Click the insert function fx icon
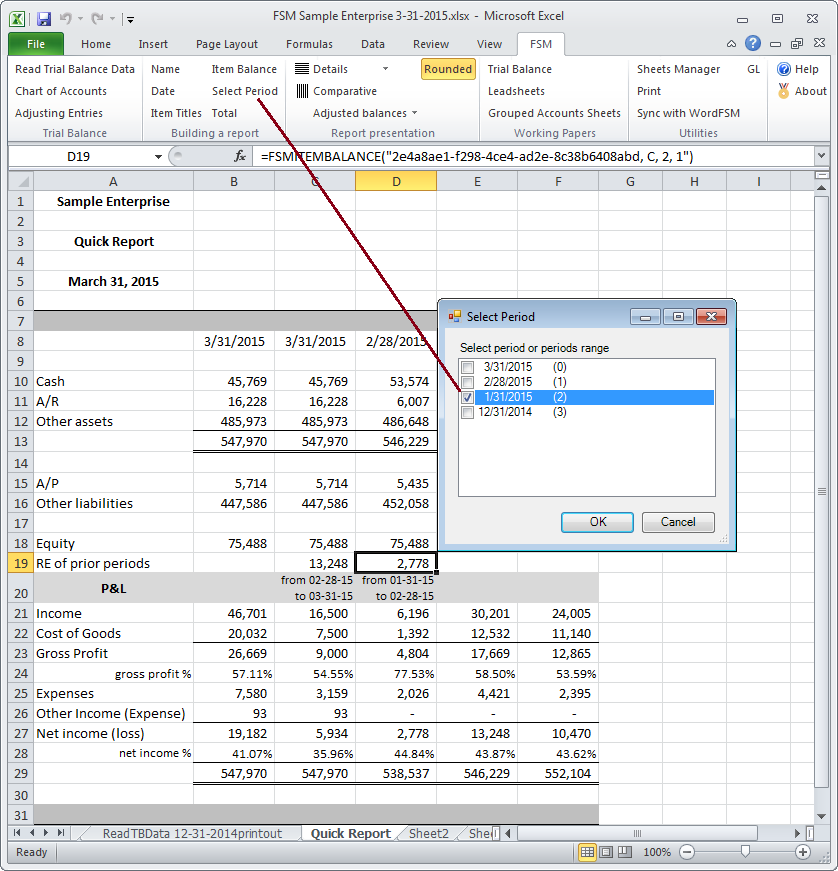838x871 pixels. 240,156
